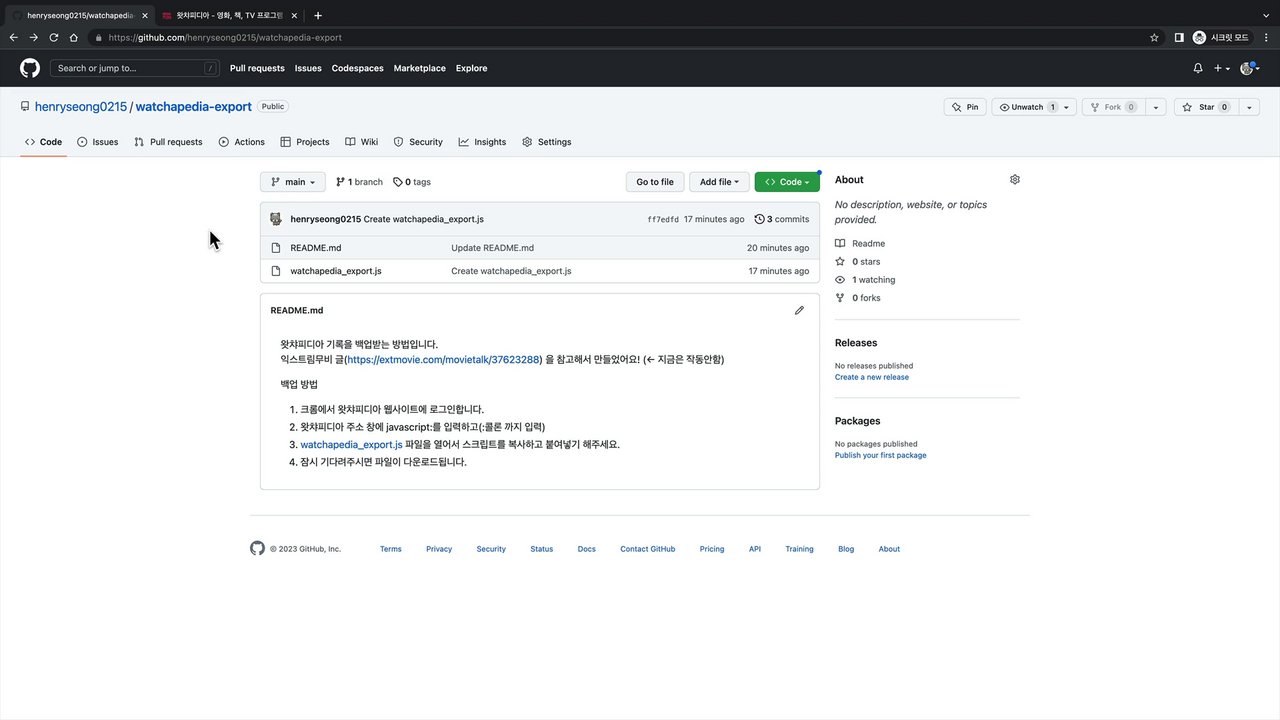Open the README.md file row

click(x=540, y=248)
